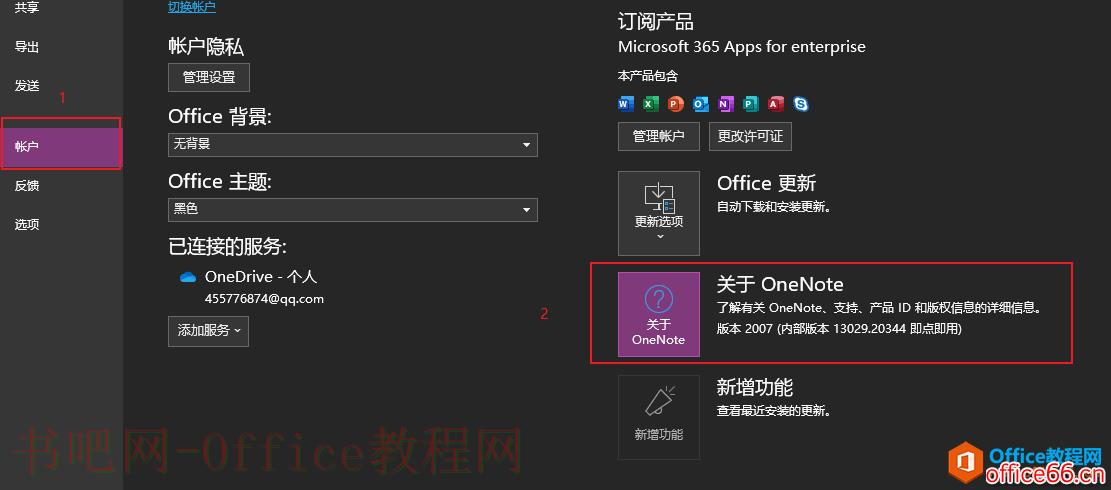Open the Export (导出) menu item
Viewport: 1111px width, 490px height.
tap(27, 47)
